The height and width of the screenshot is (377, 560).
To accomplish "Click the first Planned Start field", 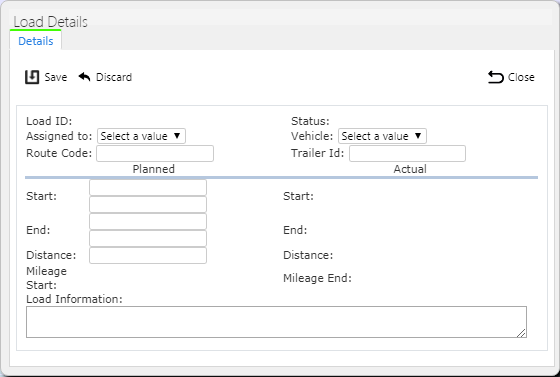I will [x=148, y=187].
